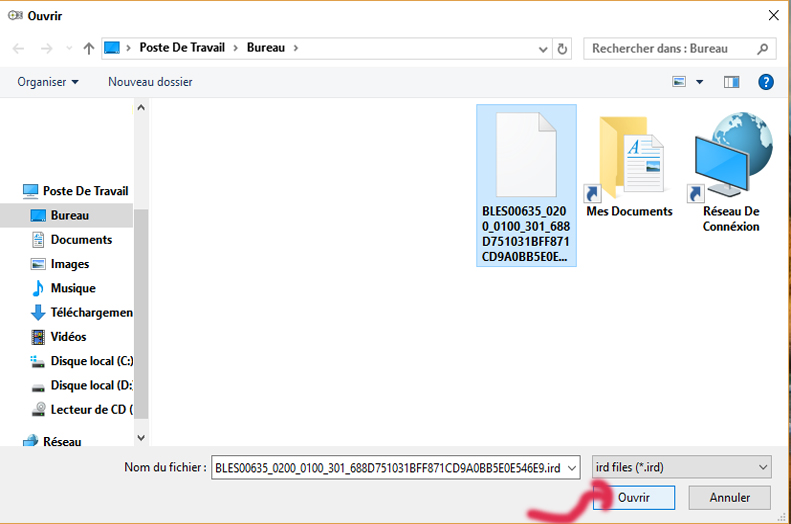Open the help question mark icon
Screen dimensions: 791x524
point(766,82)
